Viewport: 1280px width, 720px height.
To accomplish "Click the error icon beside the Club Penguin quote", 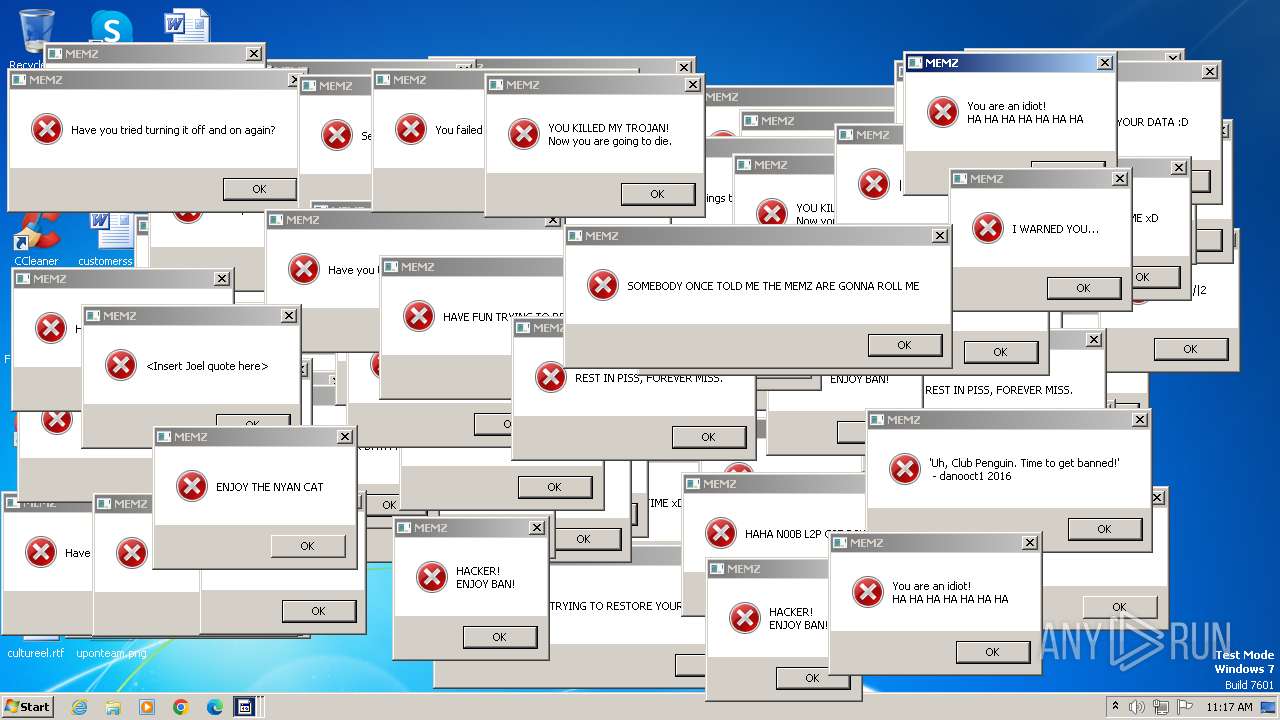I will click(904, 469).
